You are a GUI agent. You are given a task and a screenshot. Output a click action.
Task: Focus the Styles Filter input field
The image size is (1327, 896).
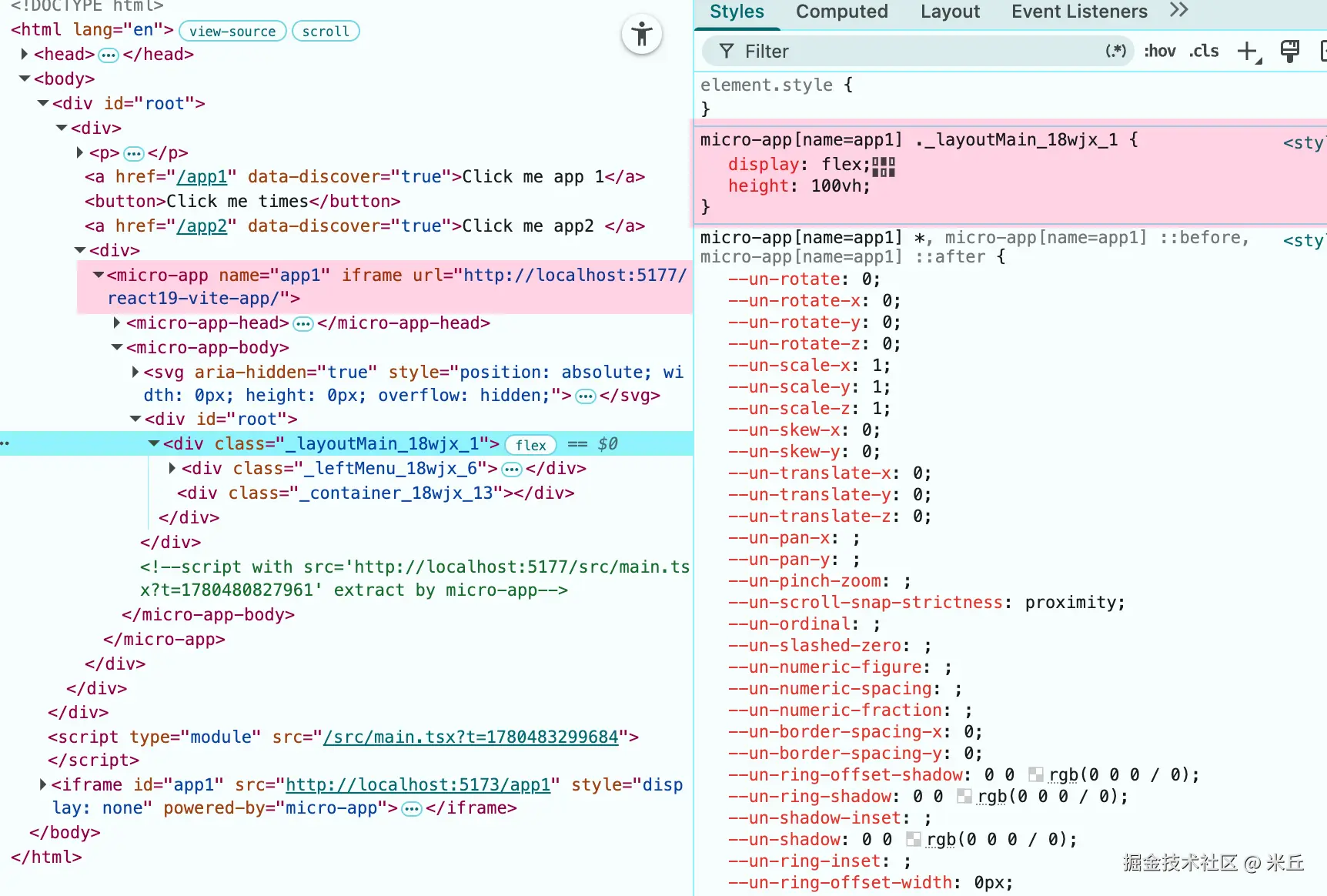click(x=918, y=52)
